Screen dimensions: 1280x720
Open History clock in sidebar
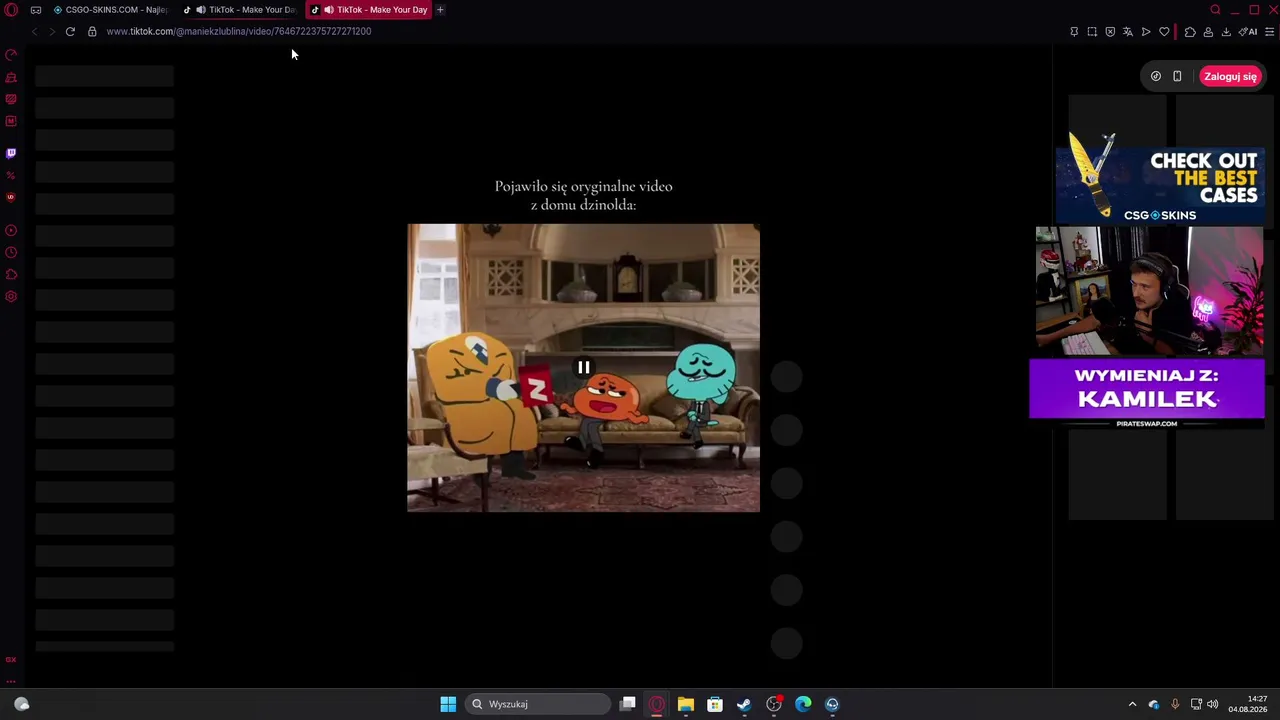click(x=11, y=252)
